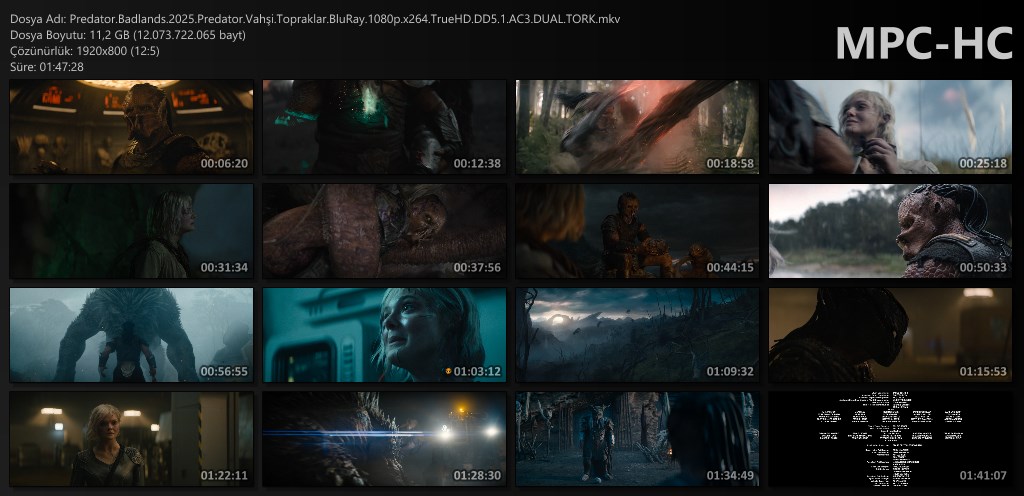The width and height of the screenshot is (1024, 496).
Task: Click the dark silhouette frame at 01:15:53
Action: (x=890, y=335)
